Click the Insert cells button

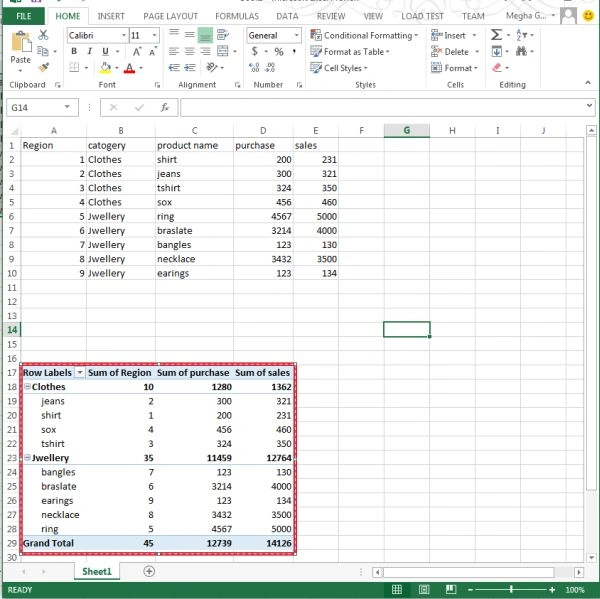(453, 35)
